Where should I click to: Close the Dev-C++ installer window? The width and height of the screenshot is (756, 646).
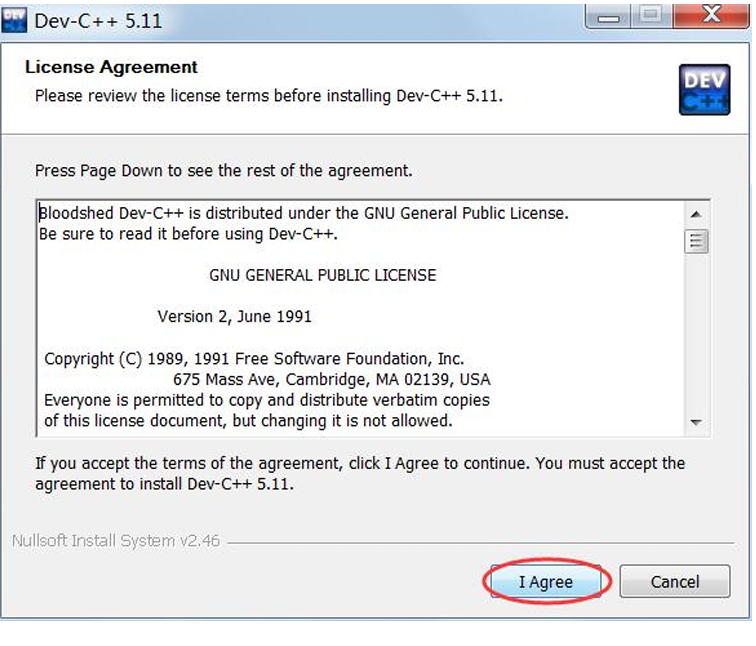click(711, 16)
